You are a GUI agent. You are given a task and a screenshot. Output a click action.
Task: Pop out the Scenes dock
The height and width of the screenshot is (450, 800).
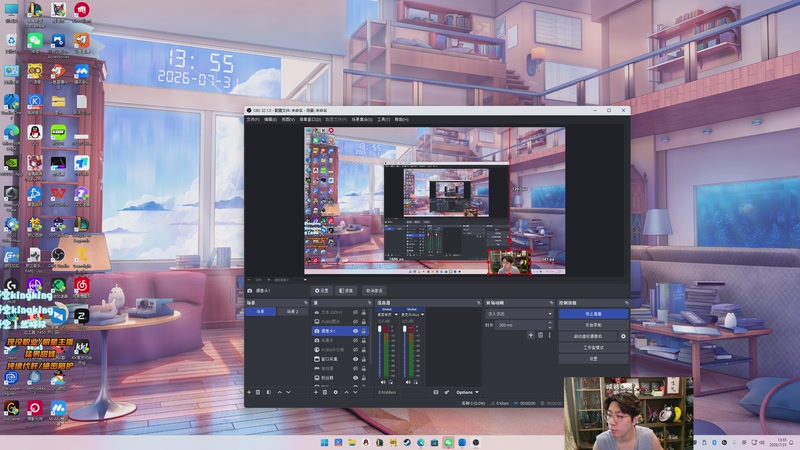[306, 303]
